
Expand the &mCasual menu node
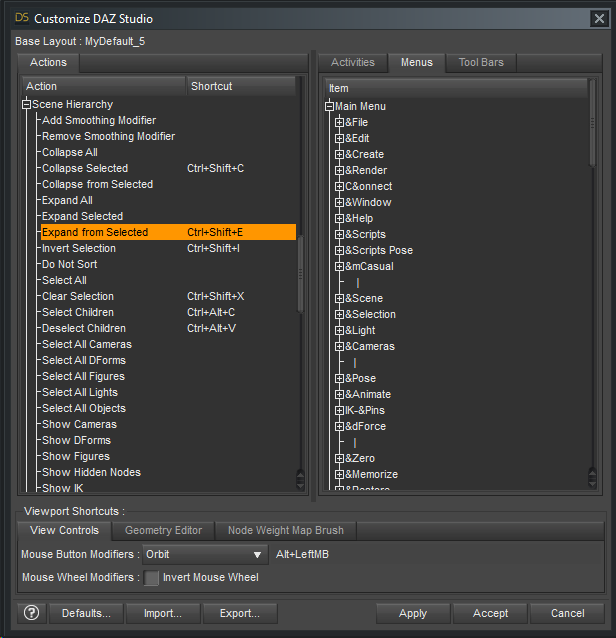(339, 267)
